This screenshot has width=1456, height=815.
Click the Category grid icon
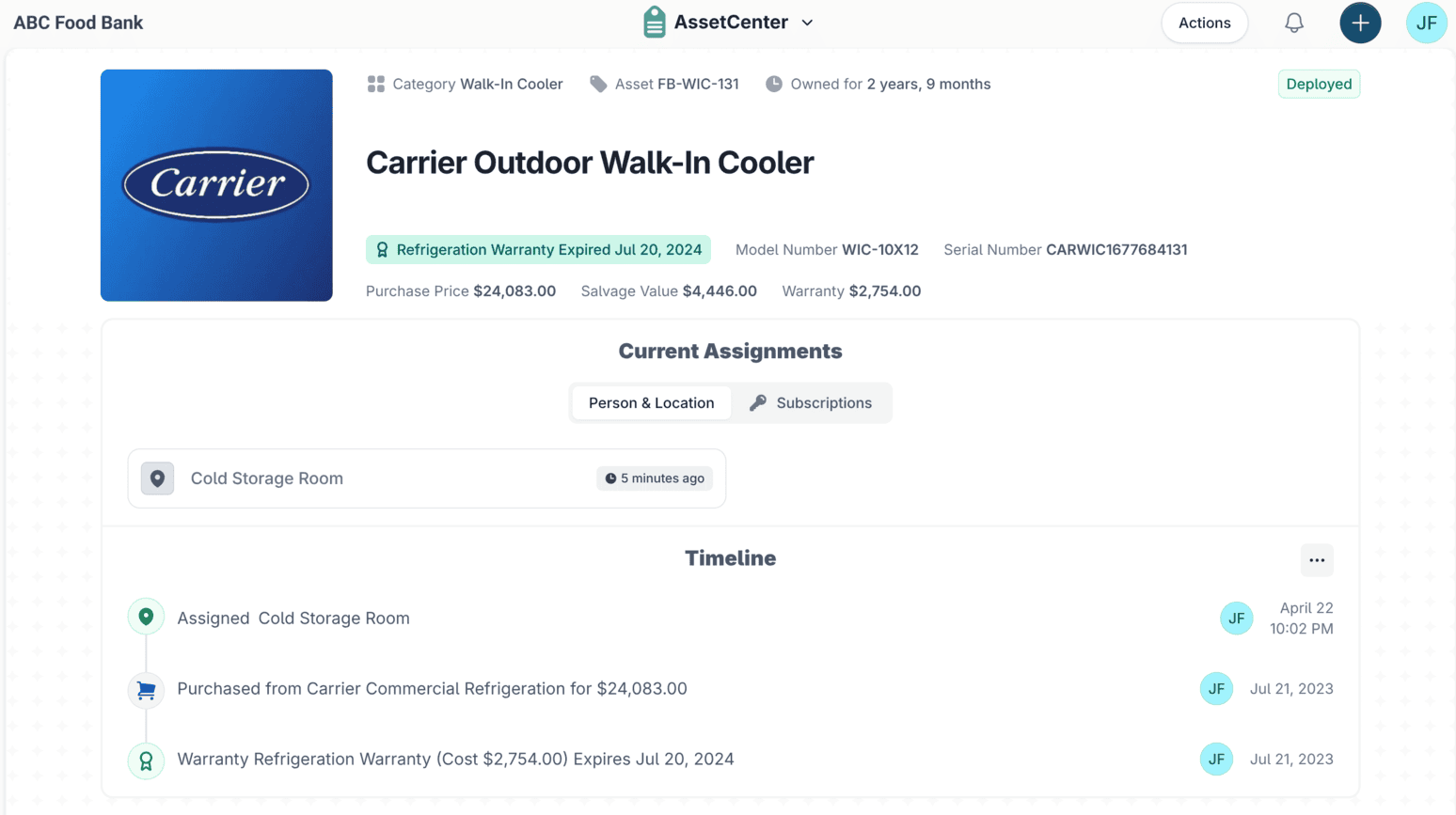coord(376,84)
